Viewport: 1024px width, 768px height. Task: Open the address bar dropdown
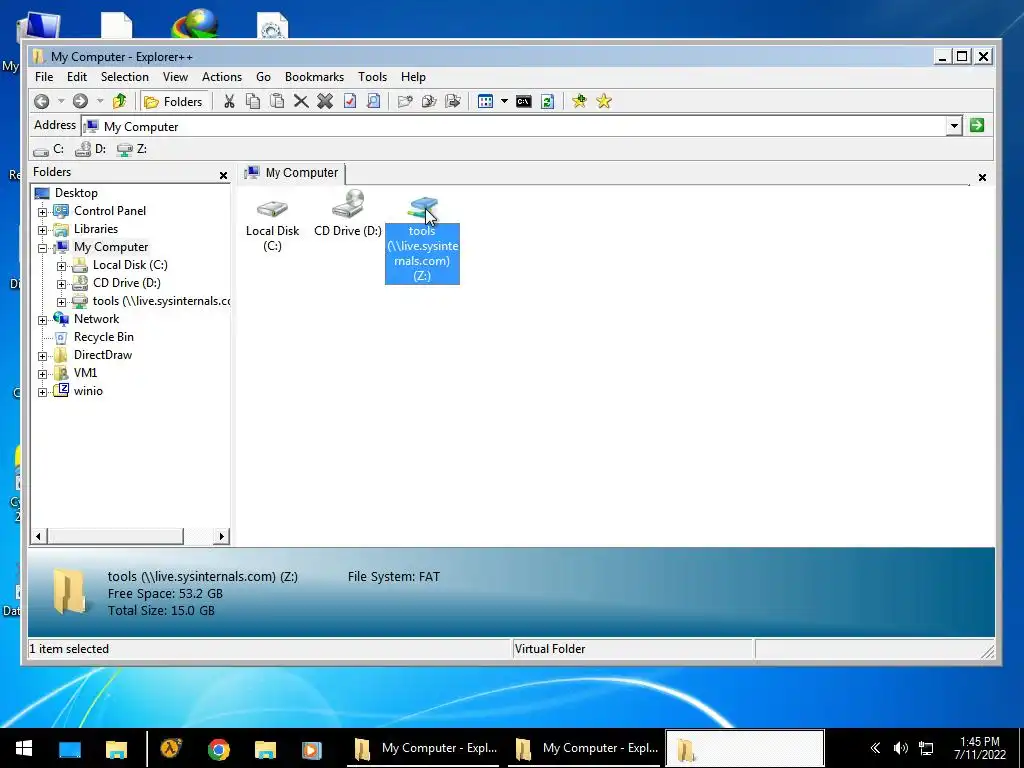[954, 125]
